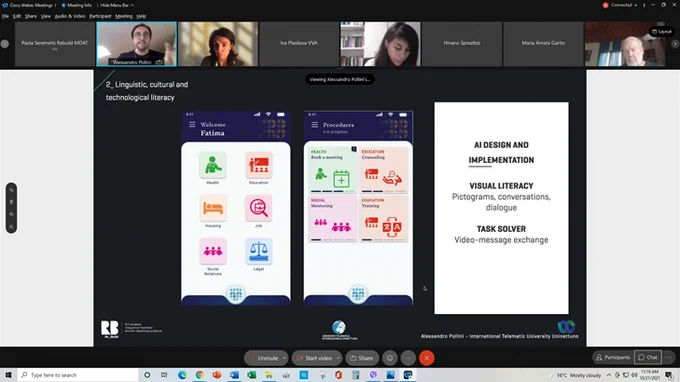The image size is (680, 382).
Task: Open the View menu
Action: [x=46, y=16]
